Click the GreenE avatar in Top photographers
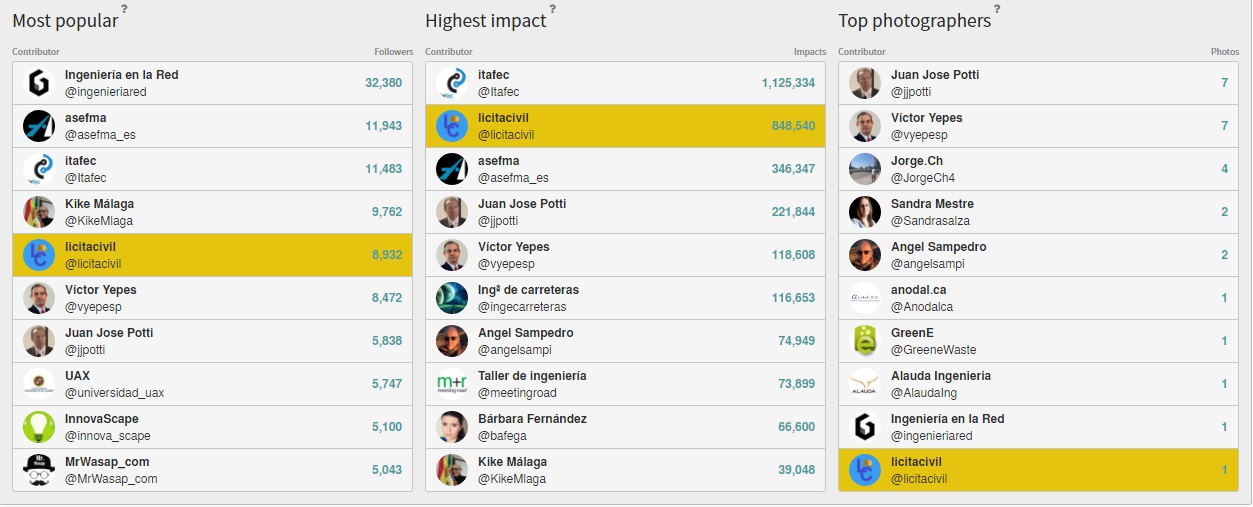This screenshot has width=1253, height=507. click(865, 341)
